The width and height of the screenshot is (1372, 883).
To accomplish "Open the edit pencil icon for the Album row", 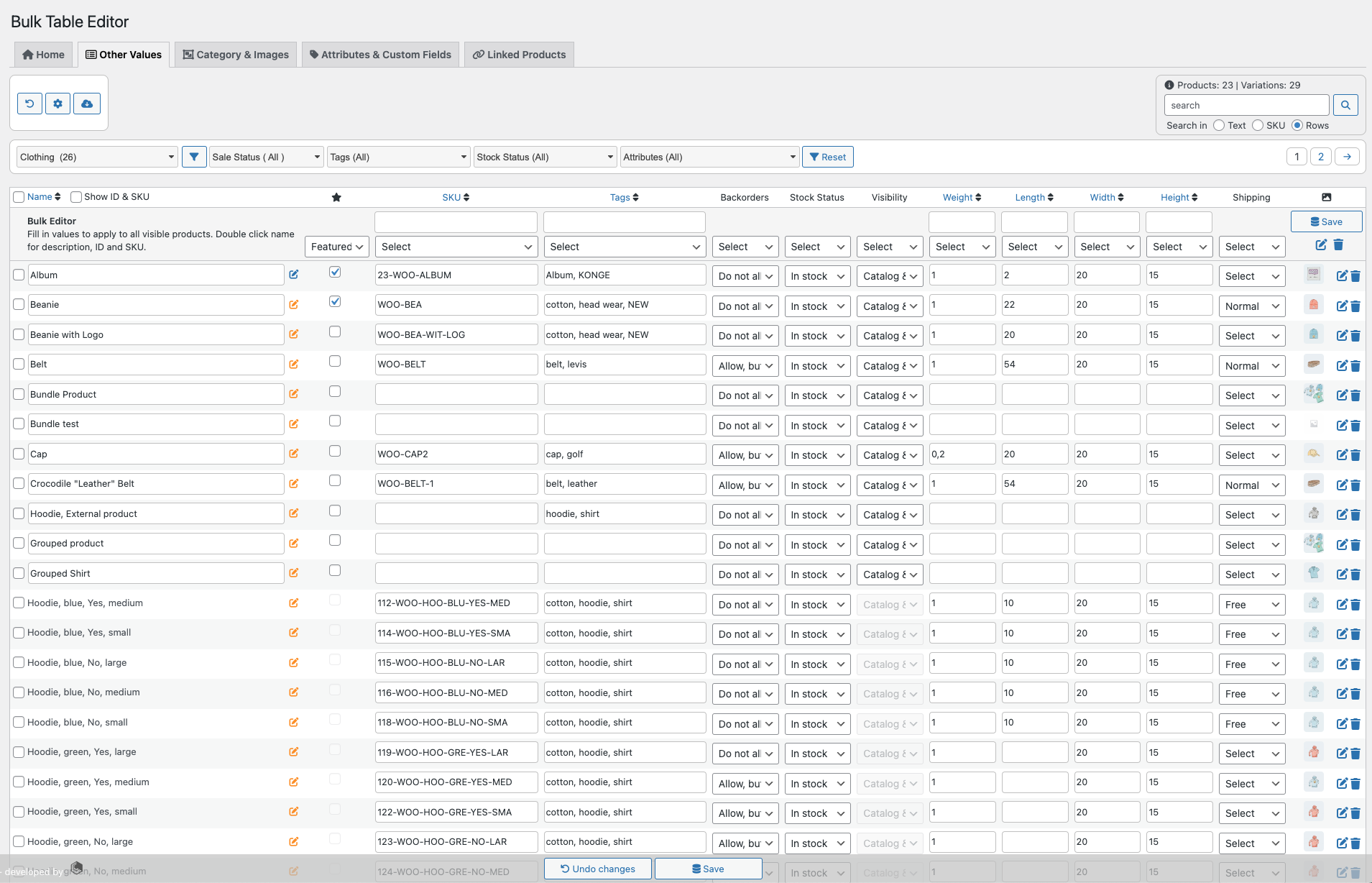I will coord(1341,275).
